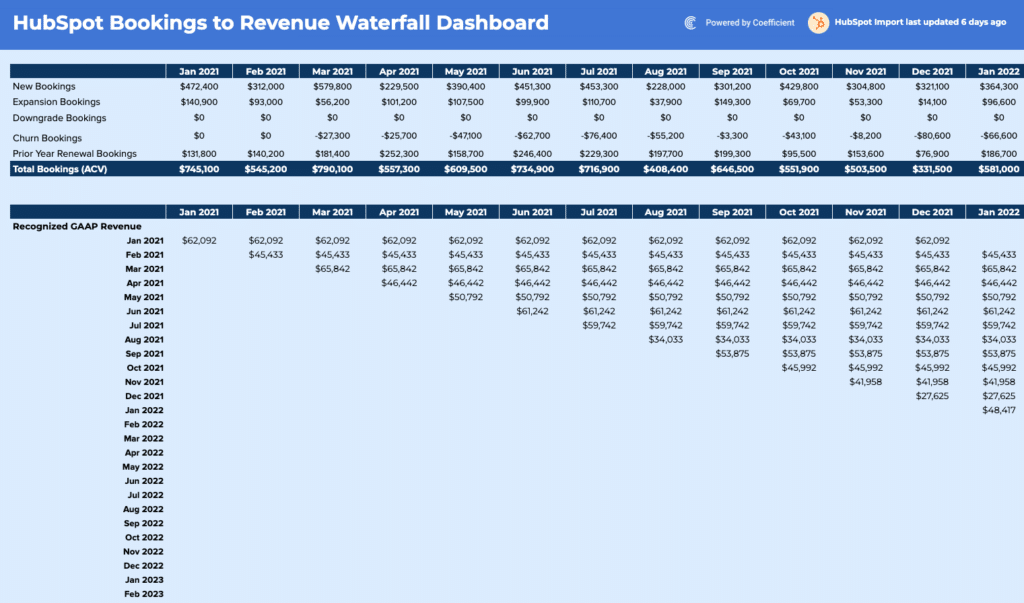Click the Total Bookings (ACV) row label
The height and width of the screenshot is (603, 1024).
(59, 169)
